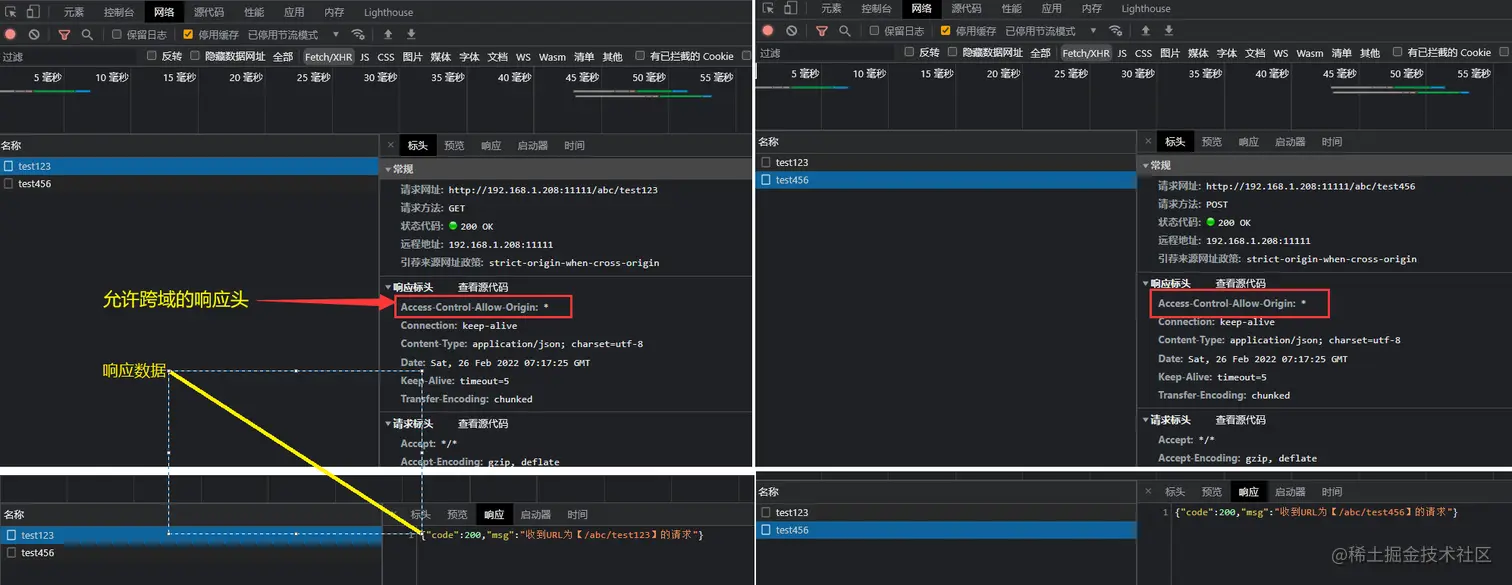Tick 隐藏数据网址 checkbox in upper-right DevTools

952,52
